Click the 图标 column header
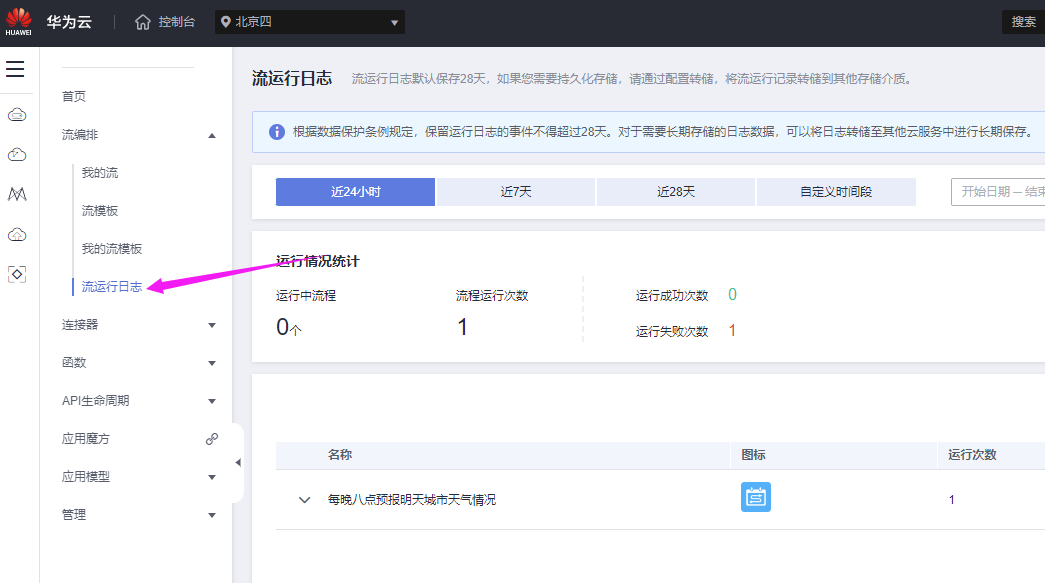Screen dimensions: 1045x583 [753, 454]
